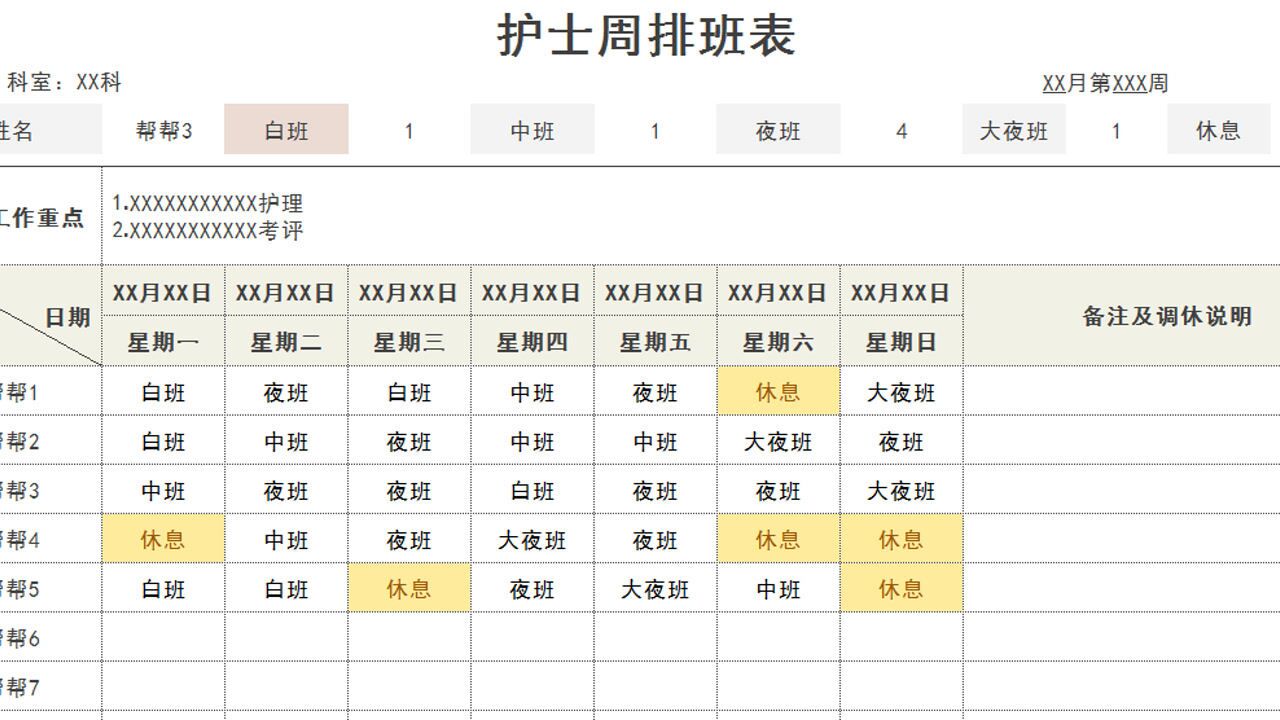The height and width of the screenshot is (720, 1280).
Task: Click the empty remarks cell in 帮帮1's row
Action: pos(1122,392)
